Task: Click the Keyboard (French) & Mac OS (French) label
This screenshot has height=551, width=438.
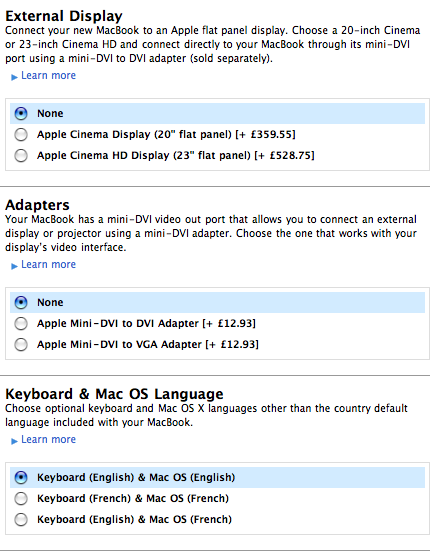Action: (x=133, y=498)
